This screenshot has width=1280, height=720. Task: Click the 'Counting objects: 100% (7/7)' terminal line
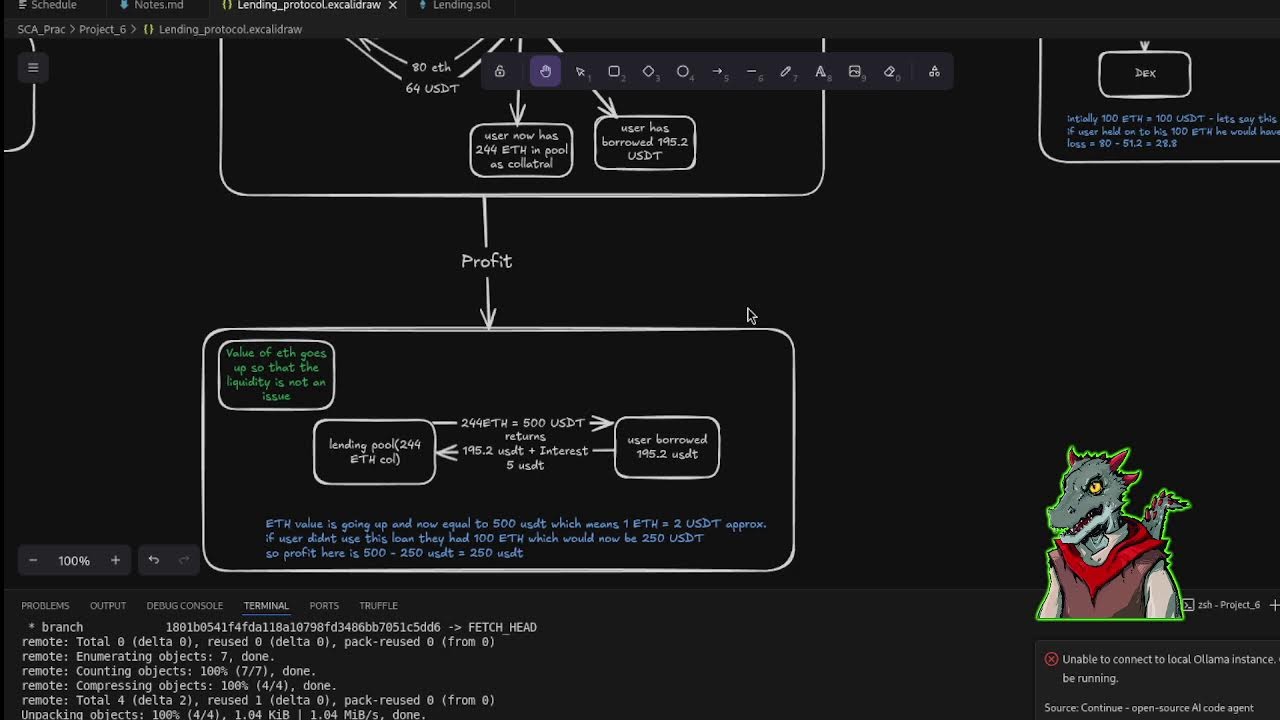(x=169, y=671)
